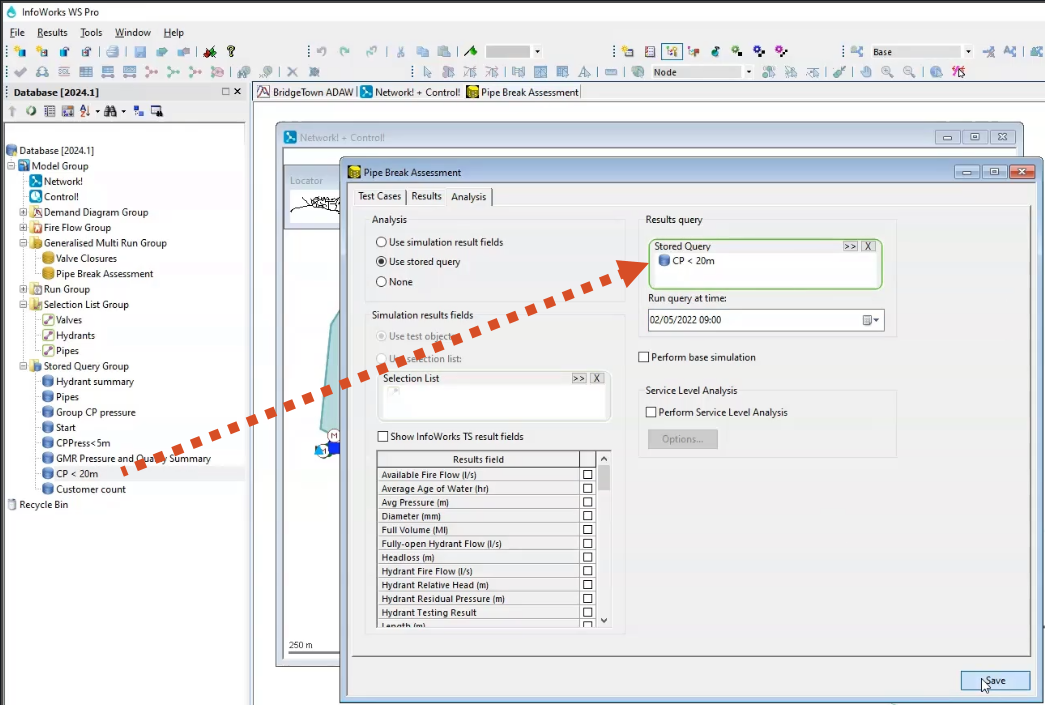The image size is (1045, 705).
Task: Click the Refresh icon in Database panel
Action: (31, 111)
